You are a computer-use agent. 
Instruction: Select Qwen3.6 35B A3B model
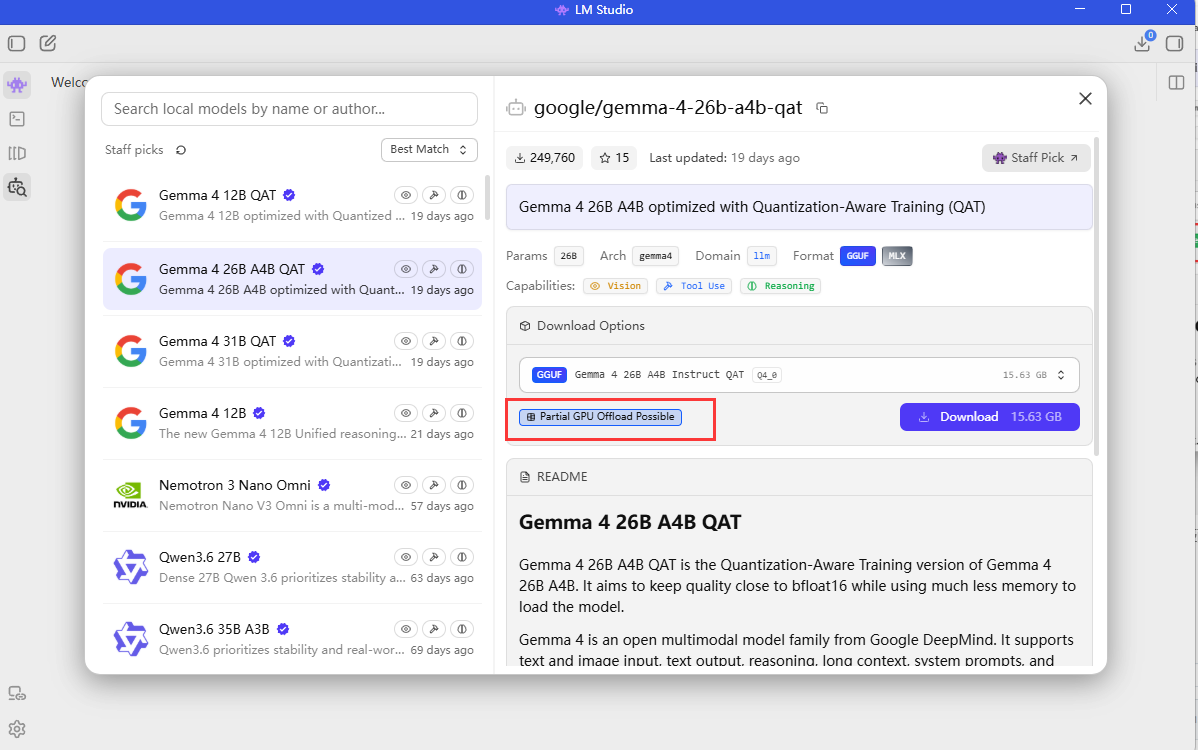click(x=293, y=639)
